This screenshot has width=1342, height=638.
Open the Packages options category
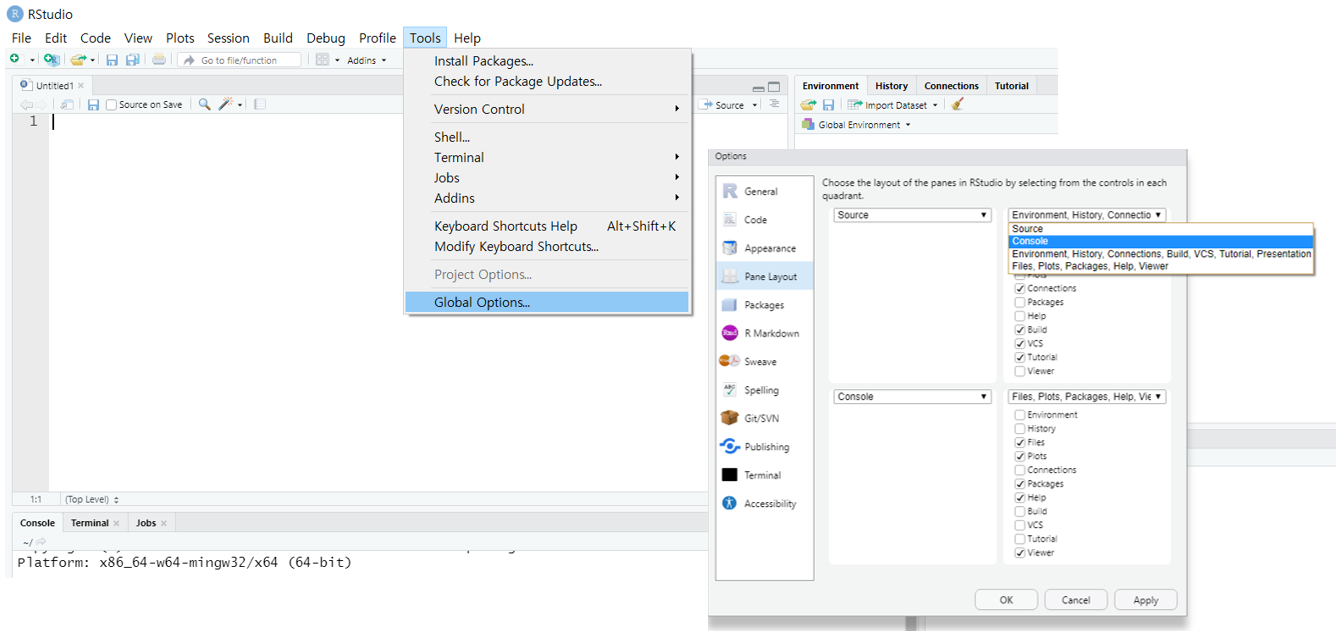pyautogui.click(x=765, y=305)
